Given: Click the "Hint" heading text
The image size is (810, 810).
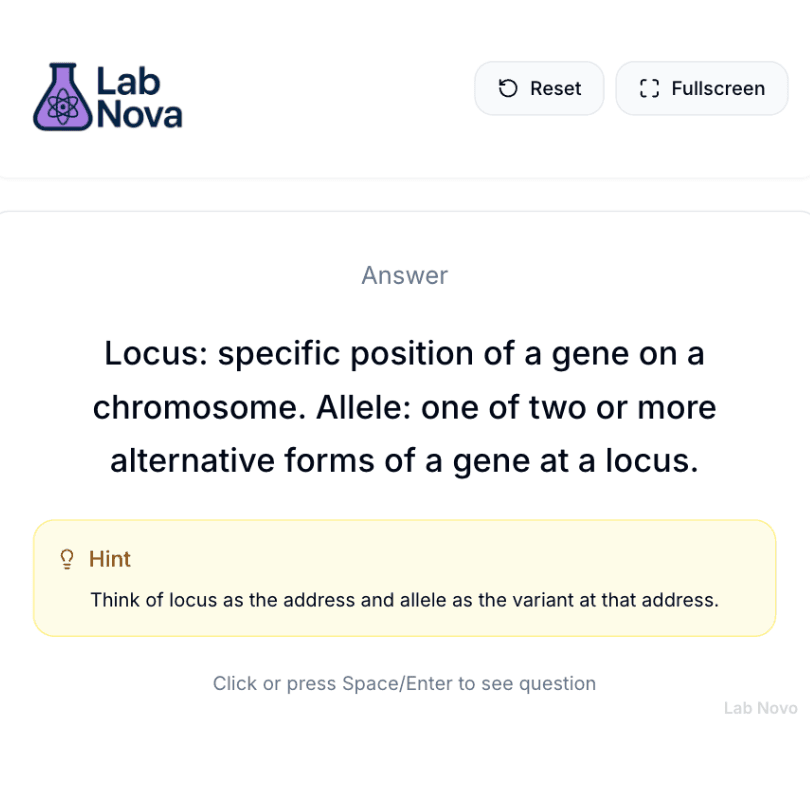Looking at the screenshot, I should [110, 559].
